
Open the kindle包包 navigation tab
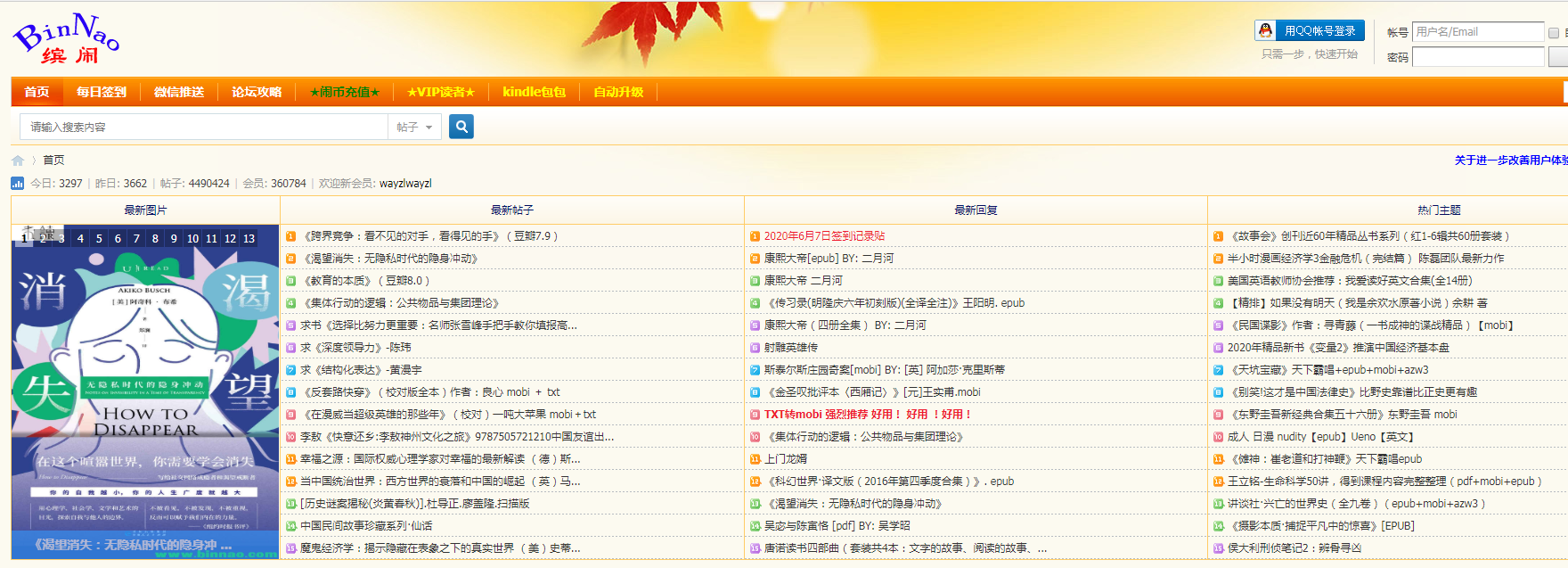point(534,92)
